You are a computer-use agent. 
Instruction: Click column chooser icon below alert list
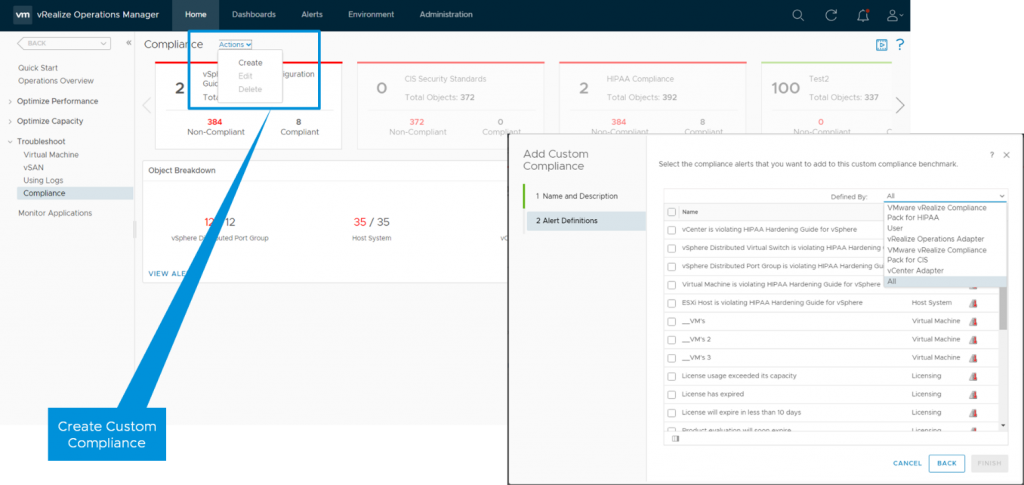(x=675, y=439)
